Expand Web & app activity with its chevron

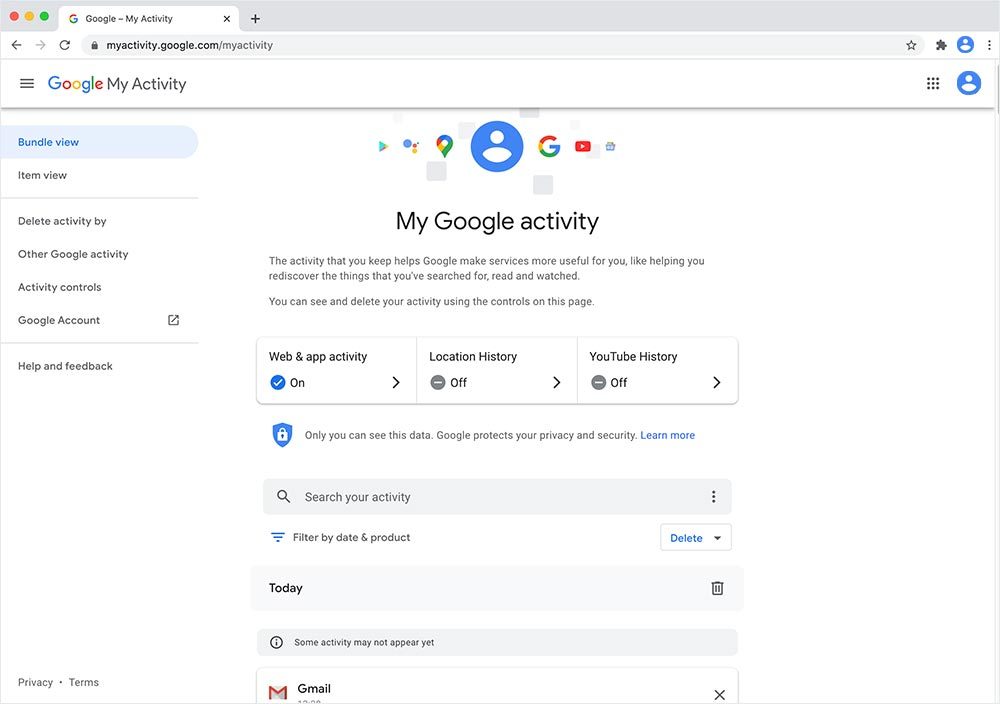(395, 382)
